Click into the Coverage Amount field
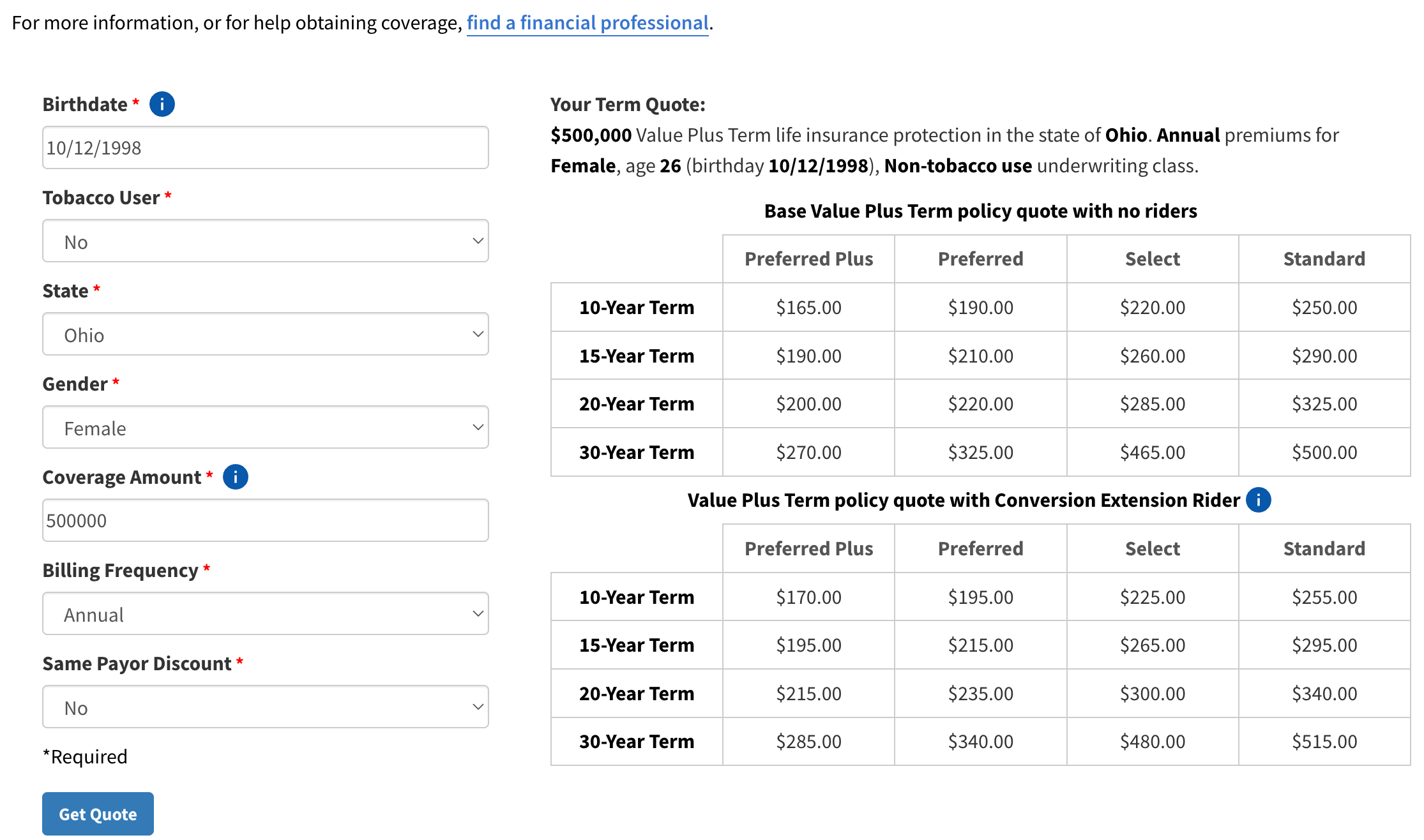This screenshot has height=840, width=1424. pos(265,521)
